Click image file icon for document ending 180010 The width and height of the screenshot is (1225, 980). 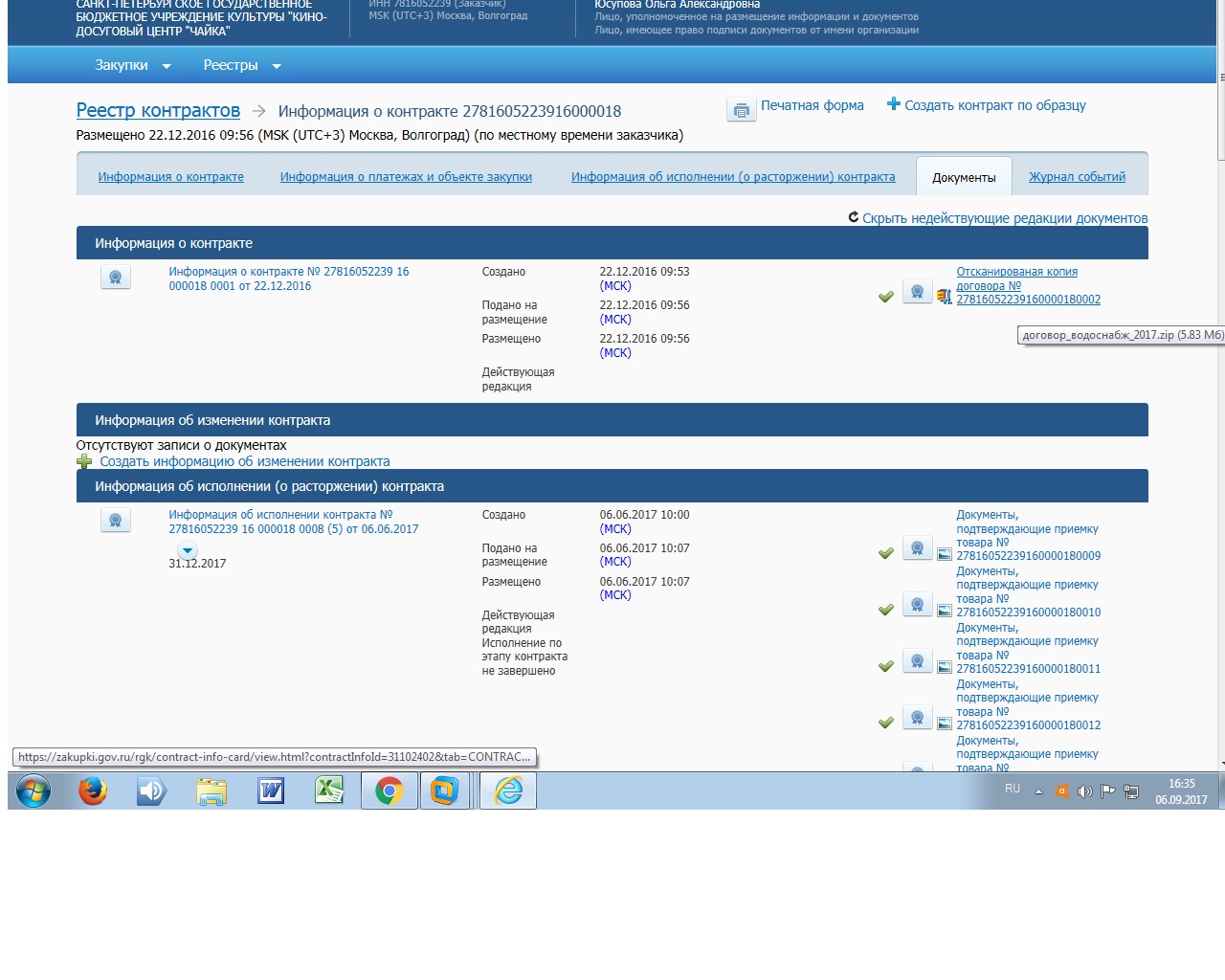[x=944, y=611]
